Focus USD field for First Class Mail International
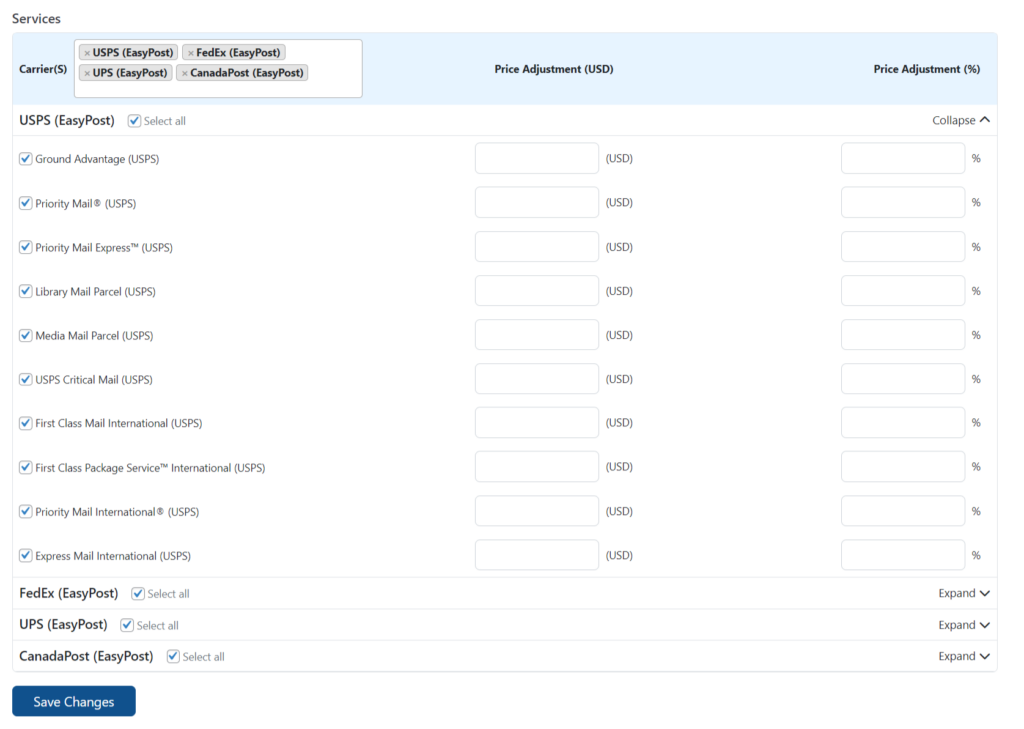Viewport: 1024px width, 729px height. [537, 423]
